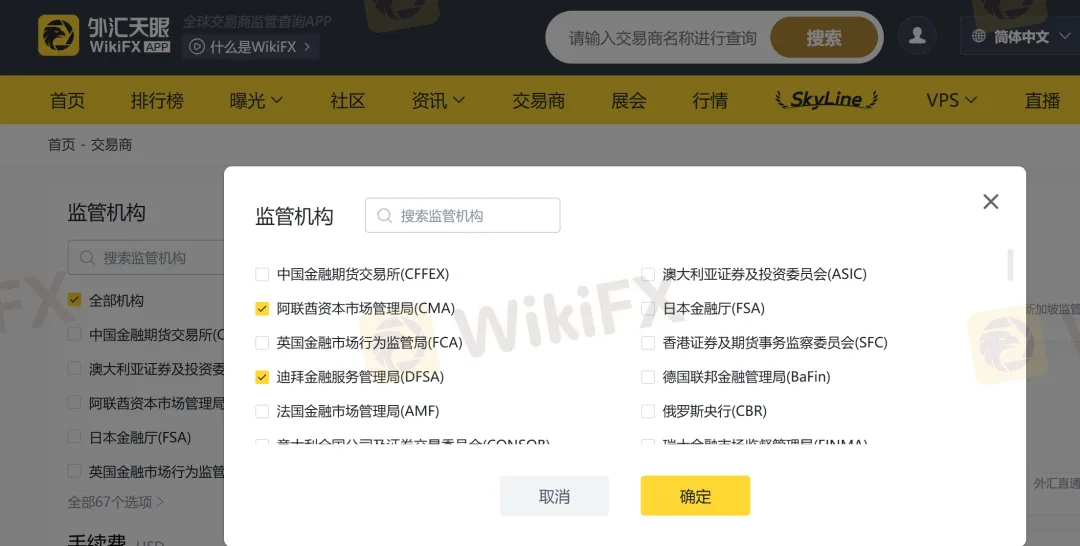Click the play icon beside 什么是WikiFX
Viewport: 1080px width, 546px height.
tap(197, 47)
